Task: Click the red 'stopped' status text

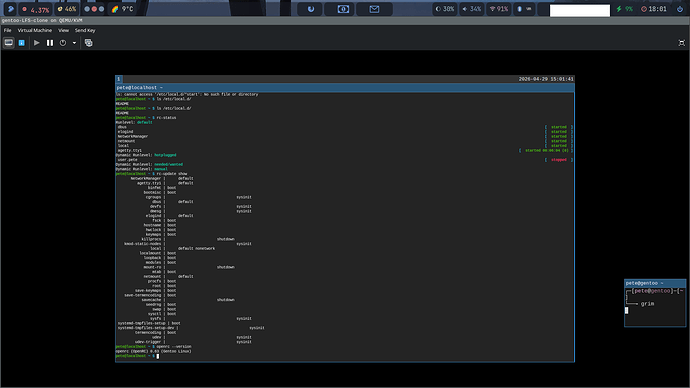Action: tap(559, 160)
